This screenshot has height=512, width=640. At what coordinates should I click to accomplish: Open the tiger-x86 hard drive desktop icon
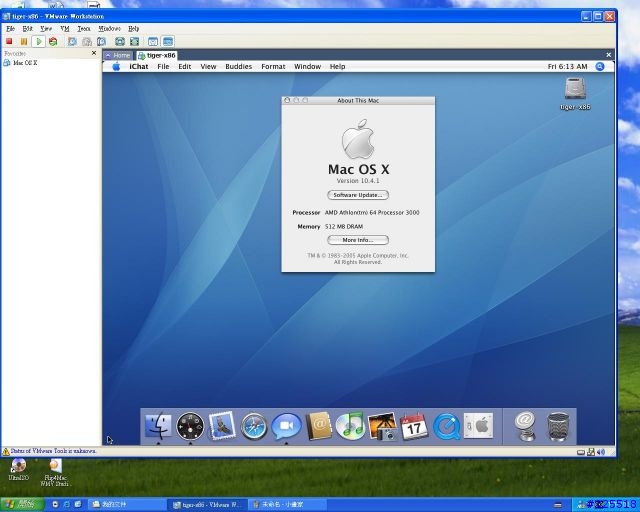[575, 93]
